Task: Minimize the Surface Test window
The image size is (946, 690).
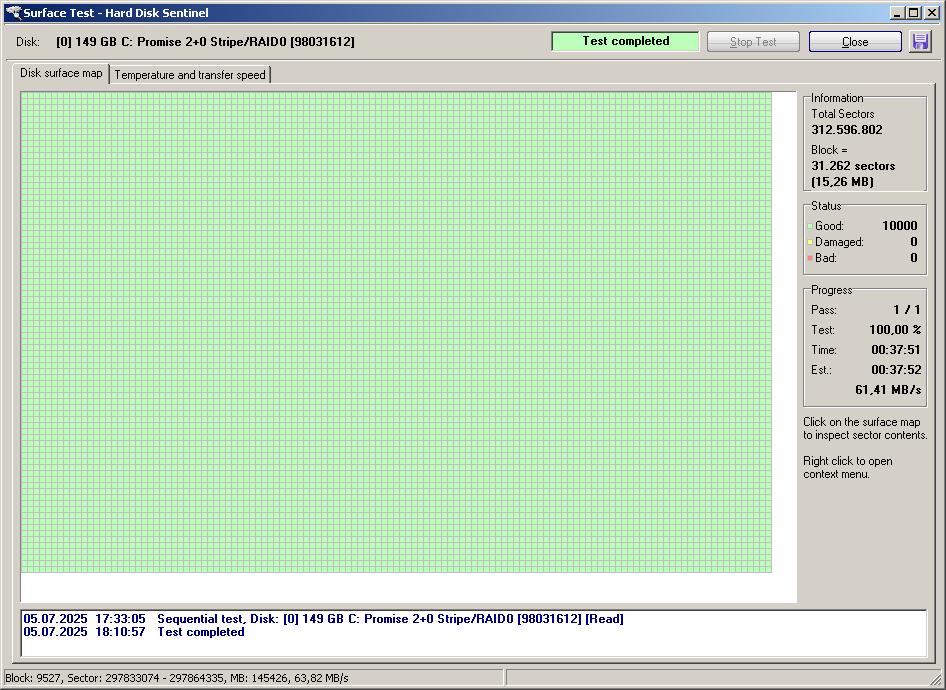Action: pos(897,13)
